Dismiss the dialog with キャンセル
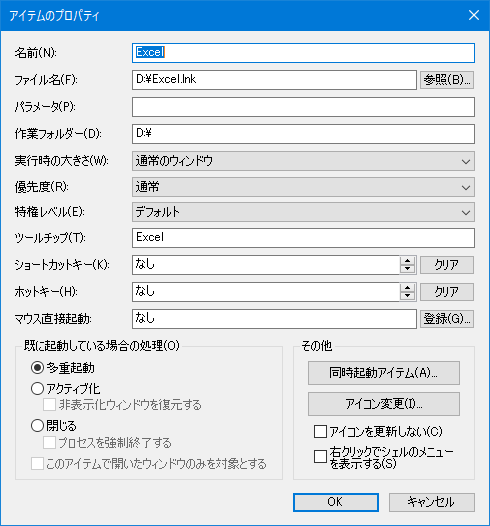Image resolution: width=490 pixels, height=526 pixels. coord(432,502)
